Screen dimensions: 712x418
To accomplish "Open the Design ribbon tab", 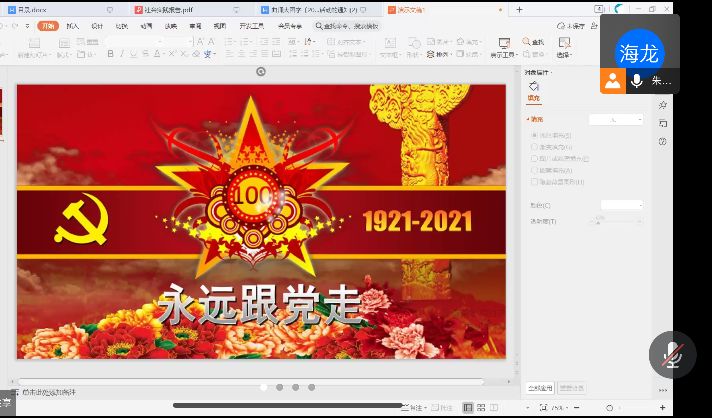I will [97, 26].
